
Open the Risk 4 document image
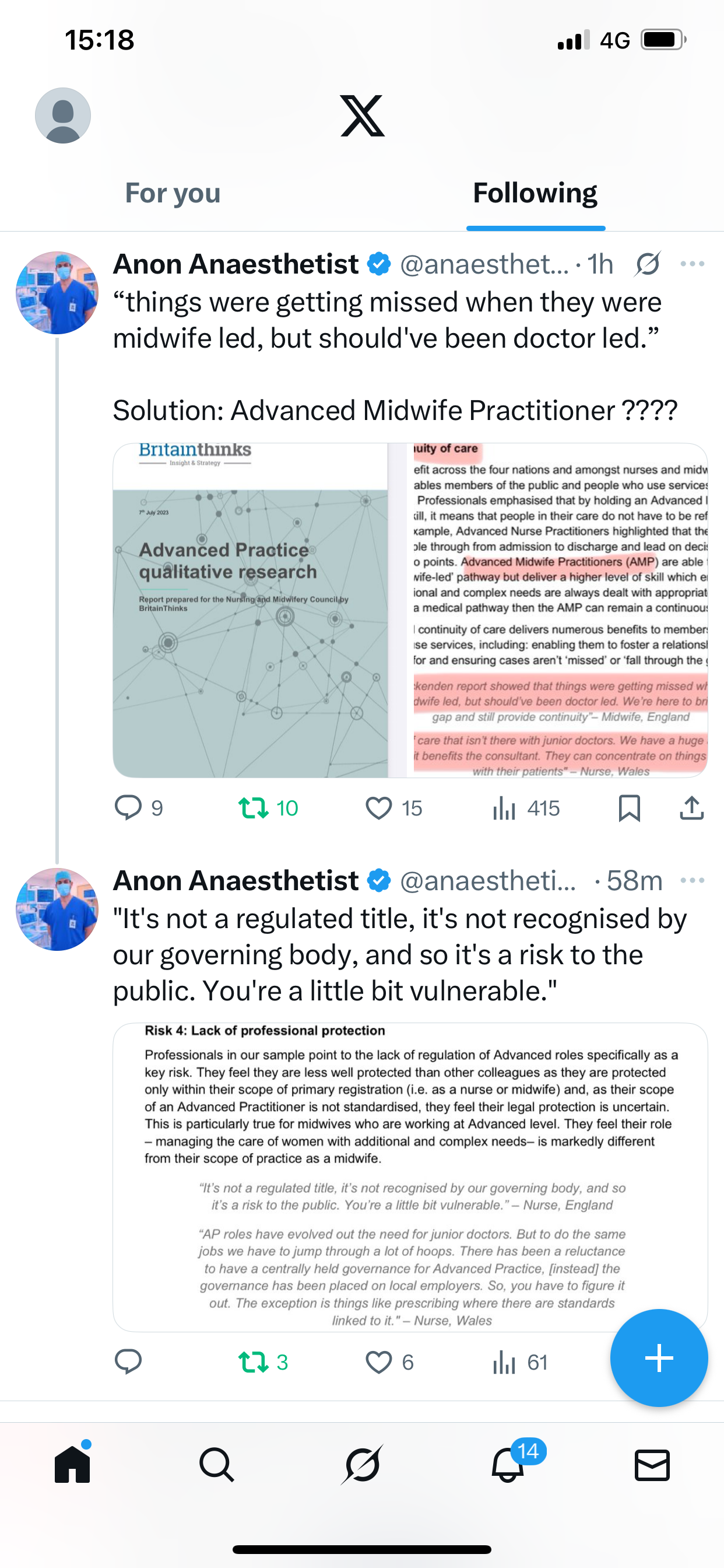pyautogui.click(x=410, y=1176)
